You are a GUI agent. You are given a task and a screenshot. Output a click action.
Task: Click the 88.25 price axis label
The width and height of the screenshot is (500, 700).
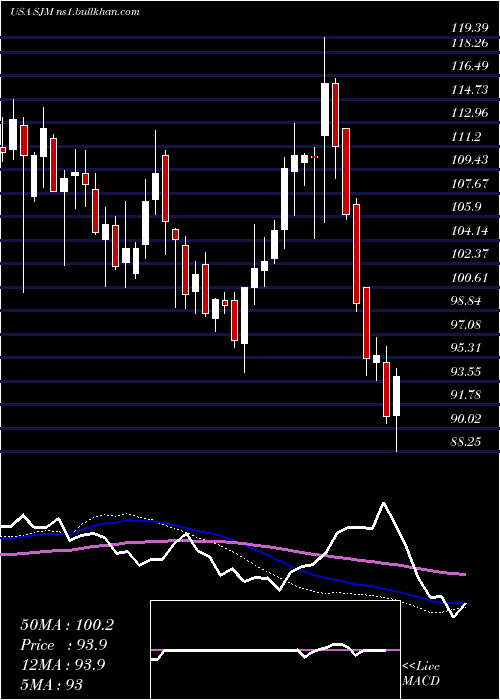click(466, 442)
